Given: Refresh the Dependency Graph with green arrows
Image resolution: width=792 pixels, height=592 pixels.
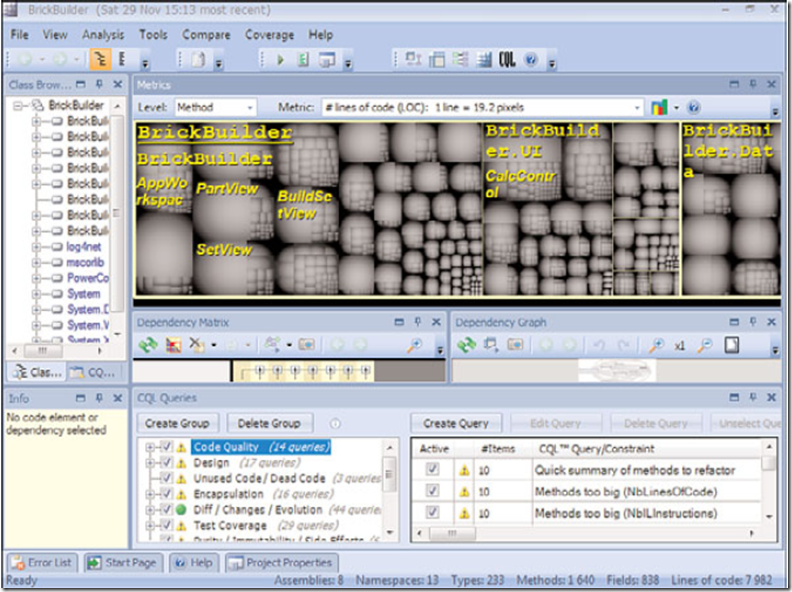Looking at the screenshot, I should click(467, 345).
